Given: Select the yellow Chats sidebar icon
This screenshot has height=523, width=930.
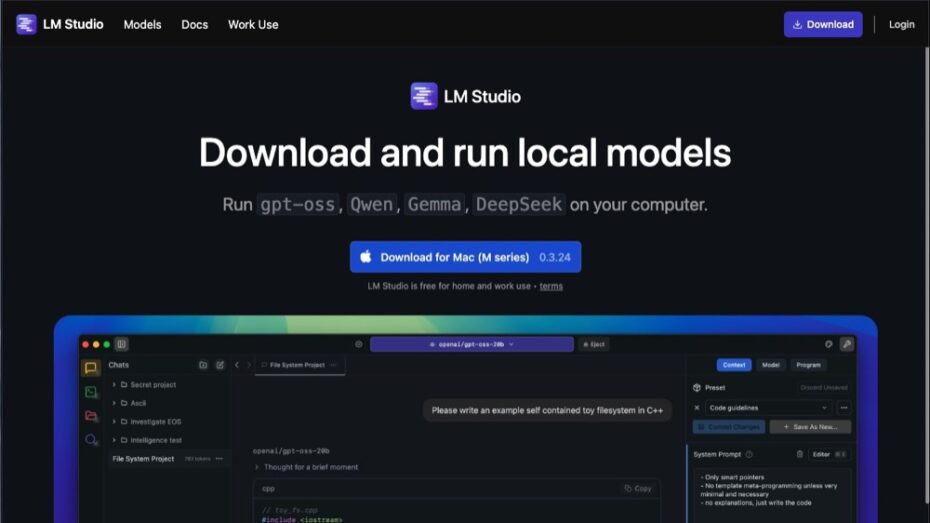Looking at the screenshot, I should point(91,368).
